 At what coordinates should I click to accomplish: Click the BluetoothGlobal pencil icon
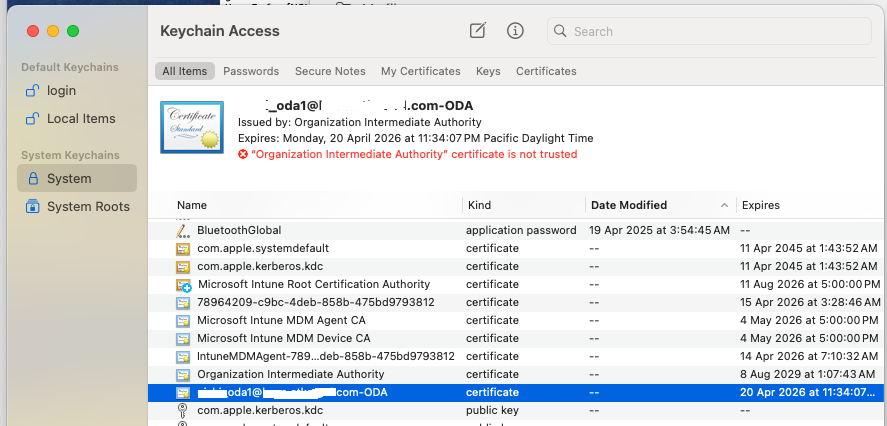(182, 231)
